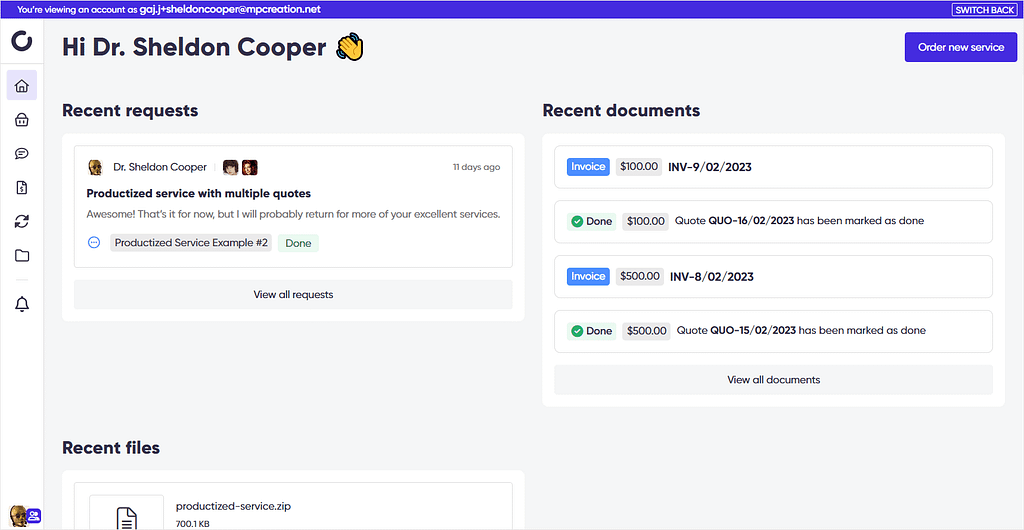This screenshot has width=1024, height=530.
Task: Open quote QUO-15/02/2023 marked as done
Action: coord(773,331)
